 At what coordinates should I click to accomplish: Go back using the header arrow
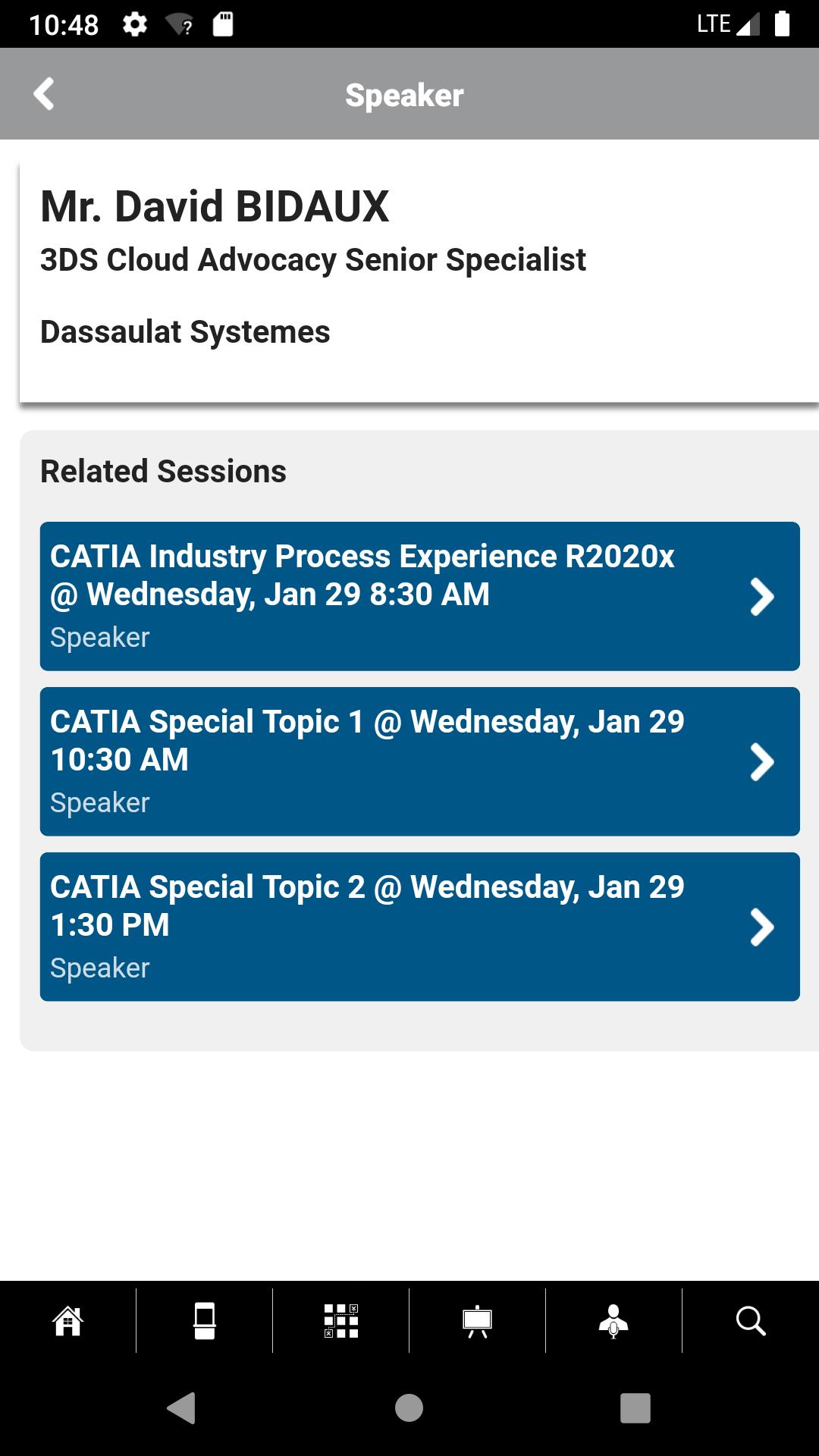tap(44, 94)
